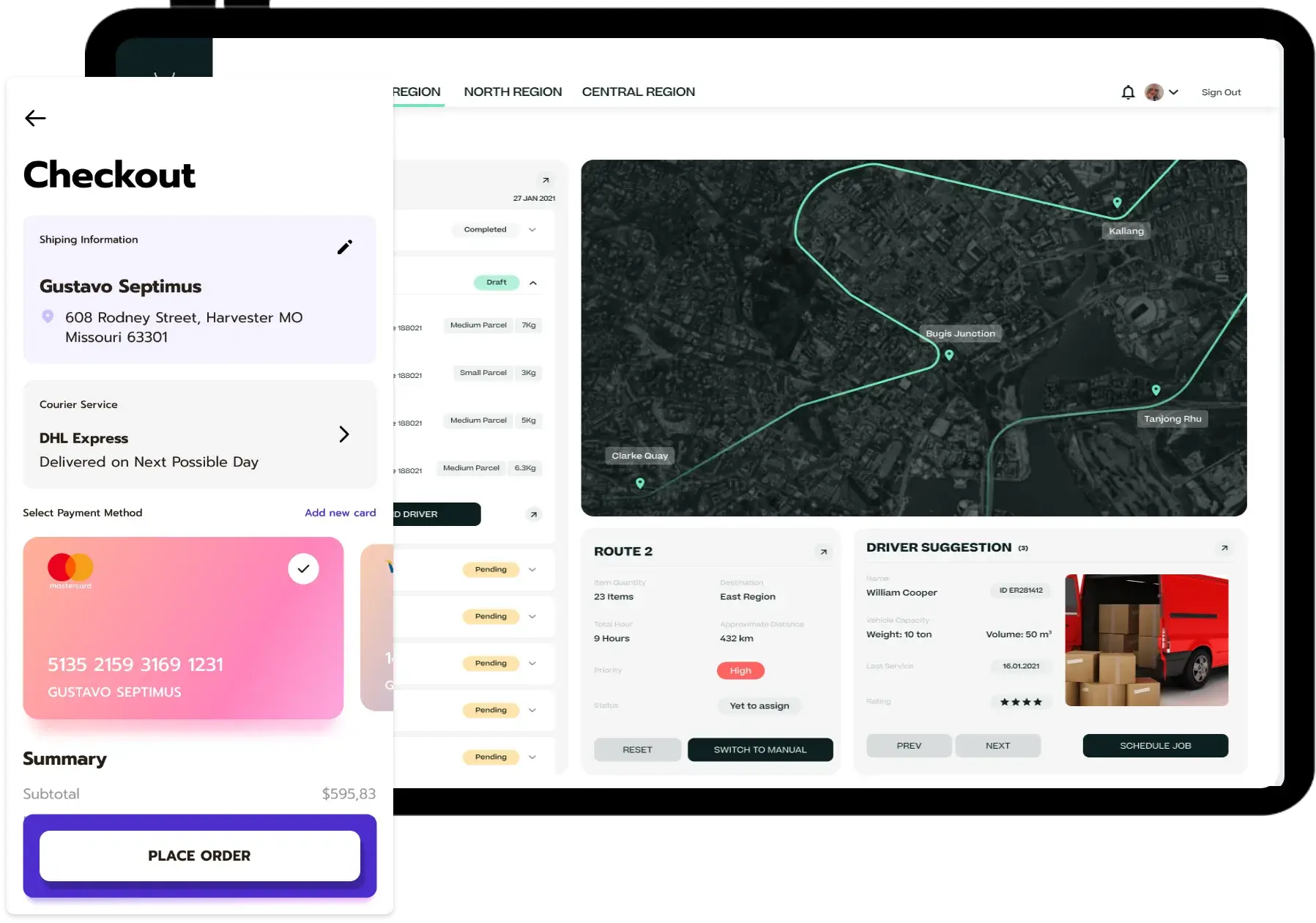Click the DHL Express courier name
This screenshot has height=923, width=1316.
(84, 438)
